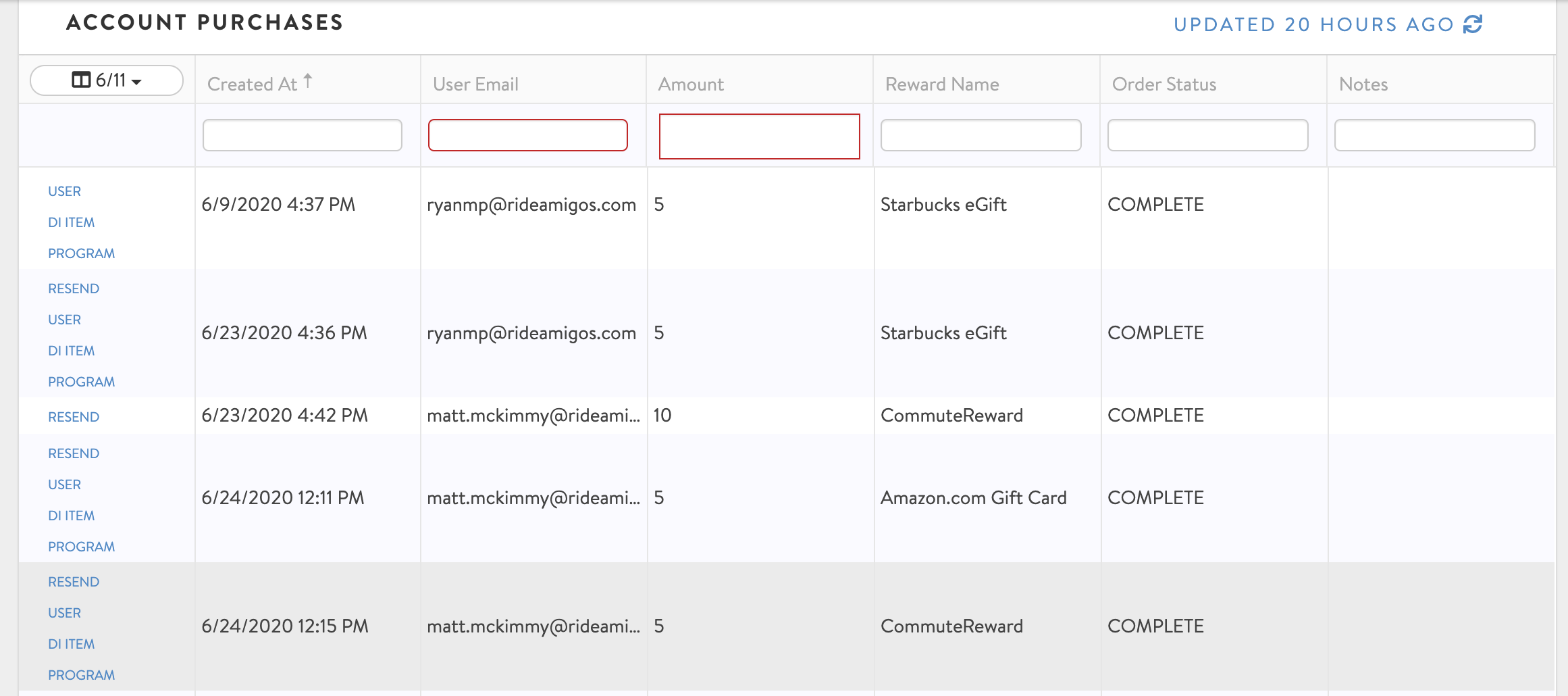Focus the Notes filter input
1568x696 pixels.
tap(1434, 135)
